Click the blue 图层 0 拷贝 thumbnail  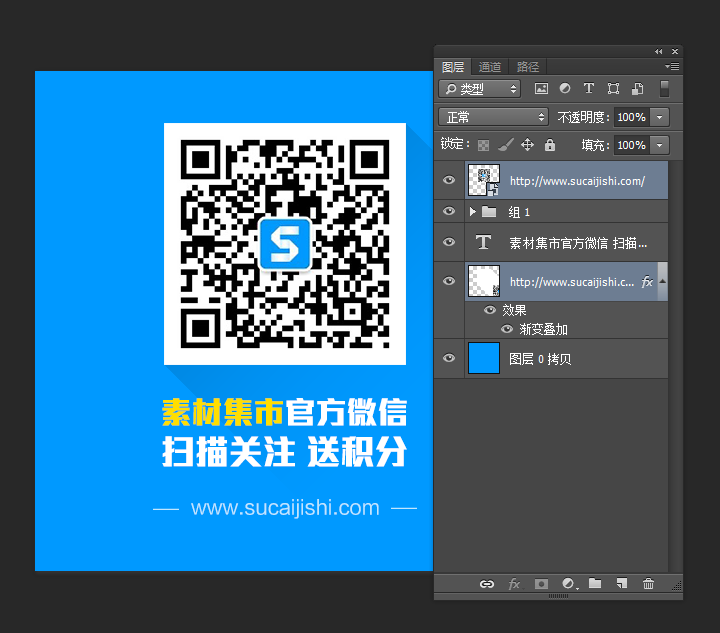pyautogui.click(x=484, y=358)
